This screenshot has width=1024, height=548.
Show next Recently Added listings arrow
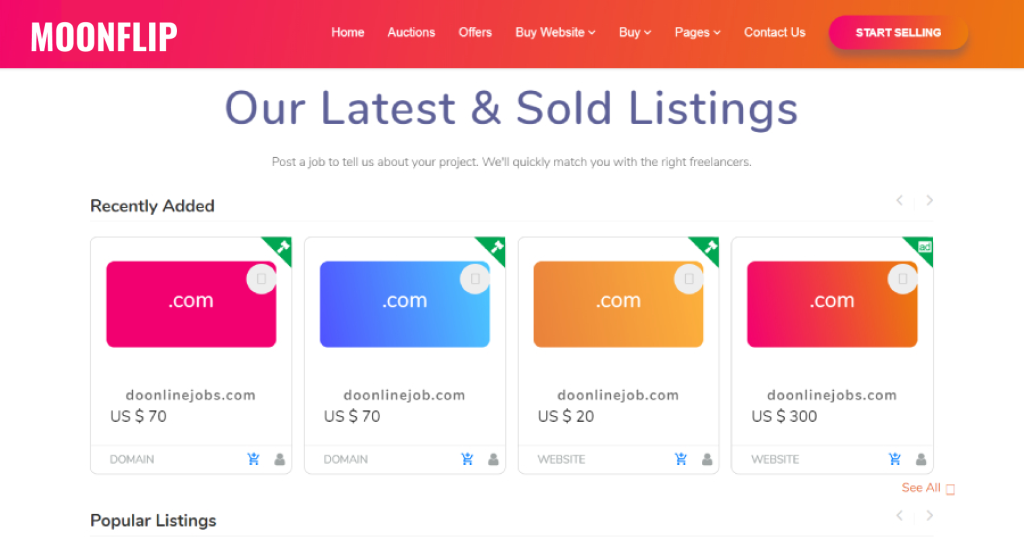click(929, 201)
